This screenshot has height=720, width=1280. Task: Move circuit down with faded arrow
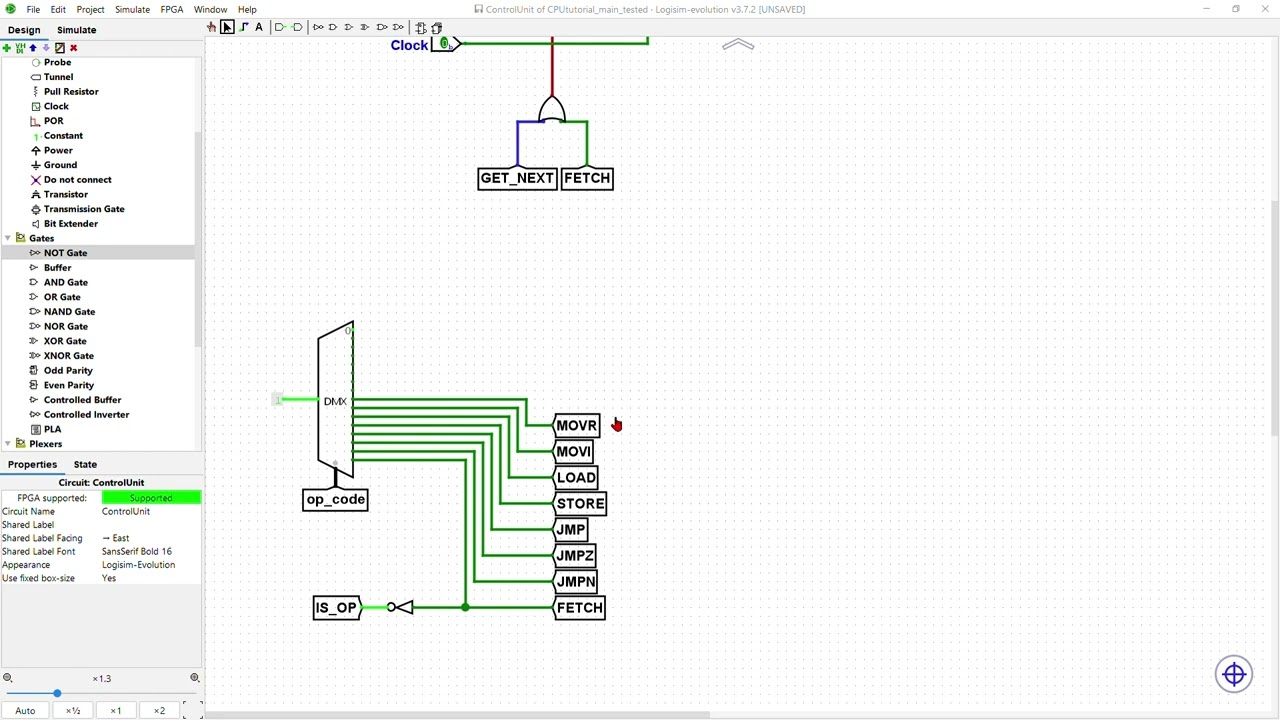[x=46, y=47]
